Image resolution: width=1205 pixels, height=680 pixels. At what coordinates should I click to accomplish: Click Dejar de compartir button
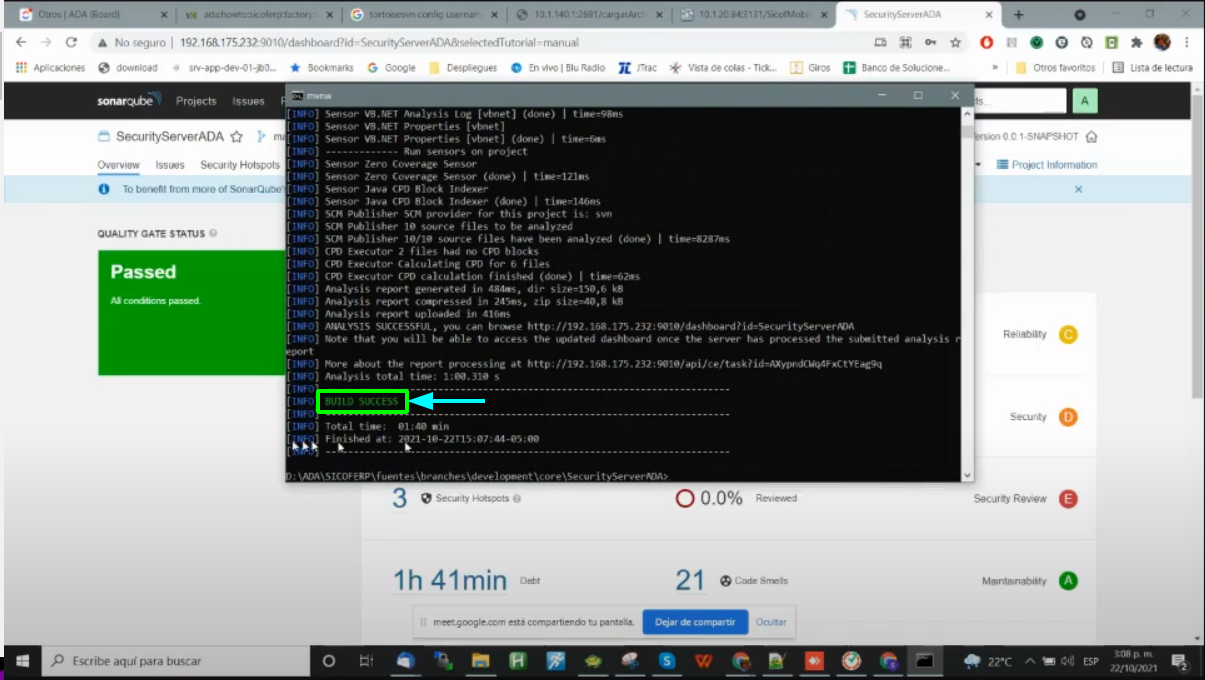(x=694, y=622)
